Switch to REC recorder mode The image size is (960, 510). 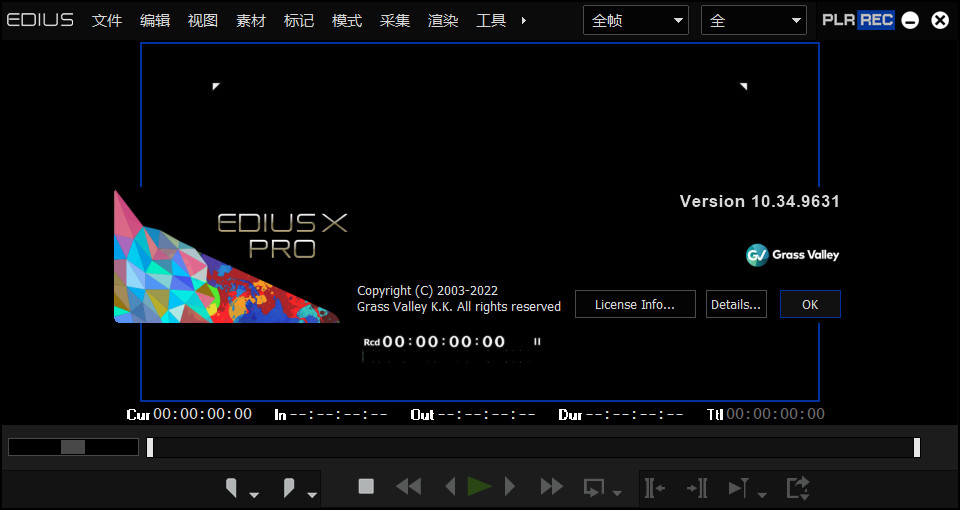point(876,20)
